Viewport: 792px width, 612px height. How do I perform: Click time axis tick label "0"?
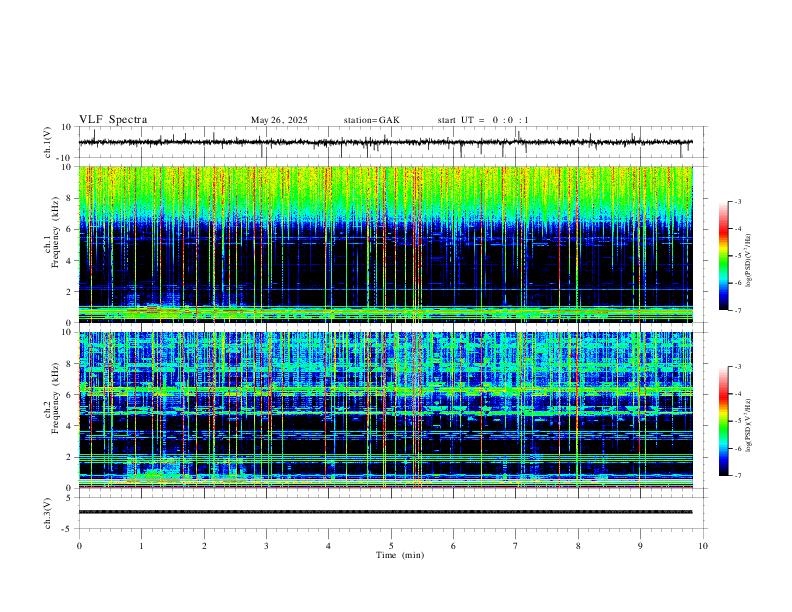79,546
